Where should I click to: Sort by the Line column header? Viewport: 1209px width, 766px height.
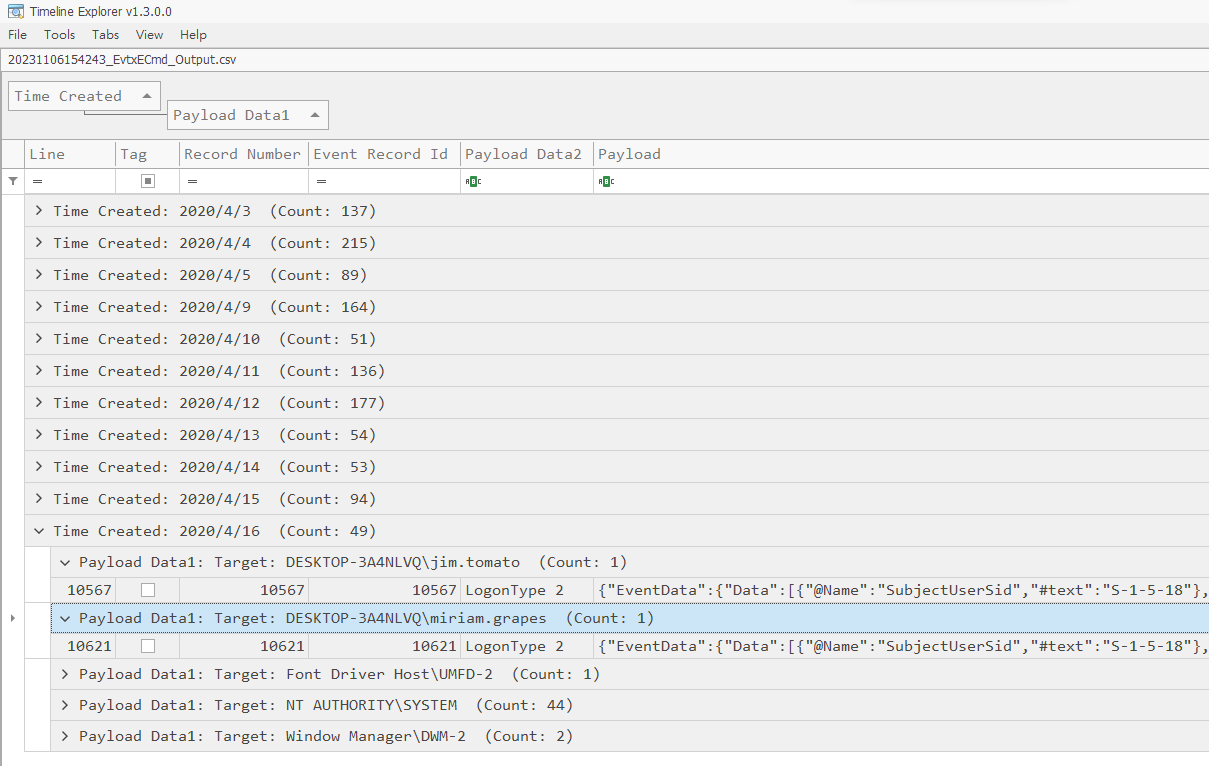pos(70,154)
